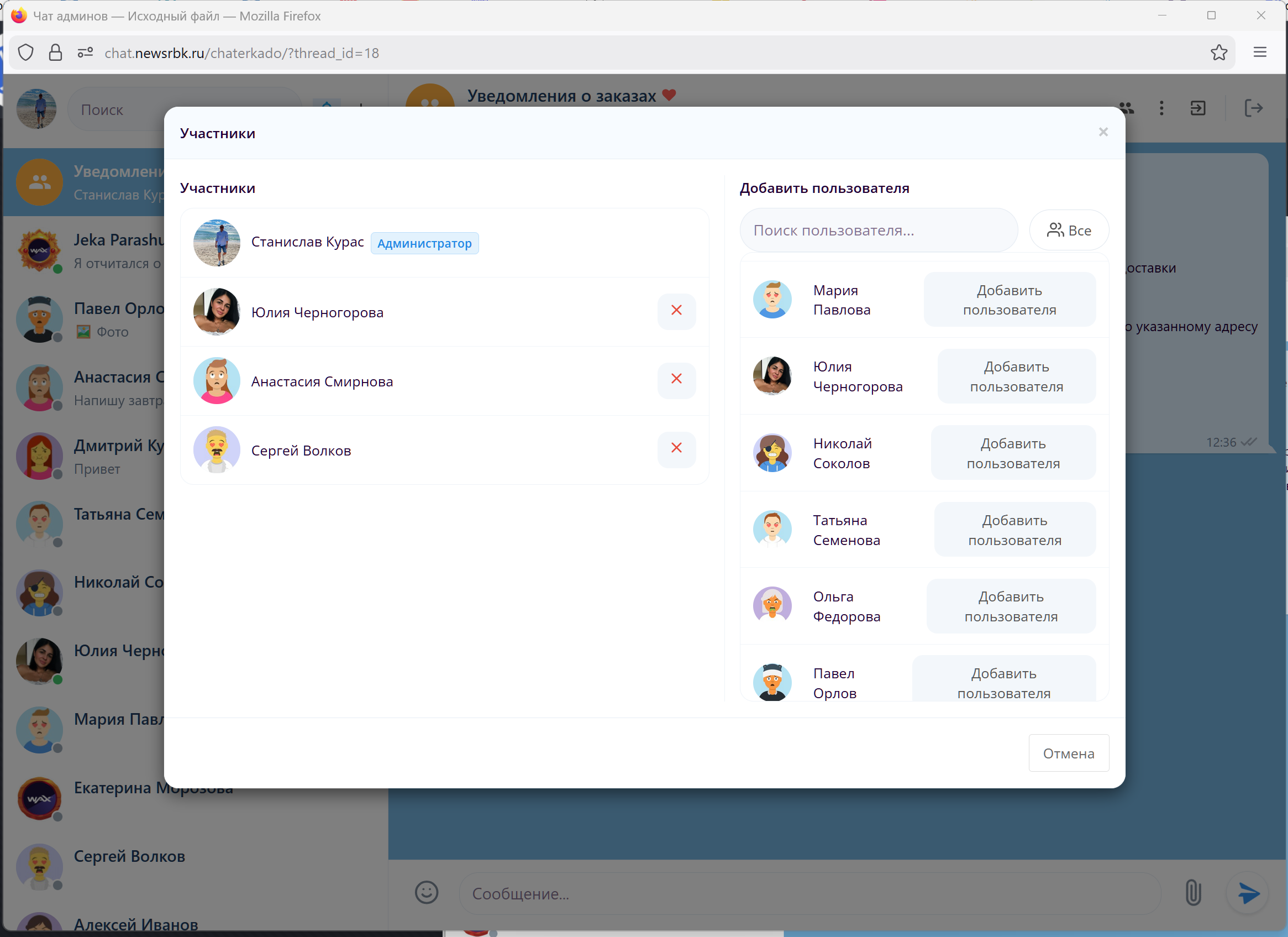Open the three-dot chat options menu
Viewport: 1288px width, 937px height.
(x=1161, y=108)
